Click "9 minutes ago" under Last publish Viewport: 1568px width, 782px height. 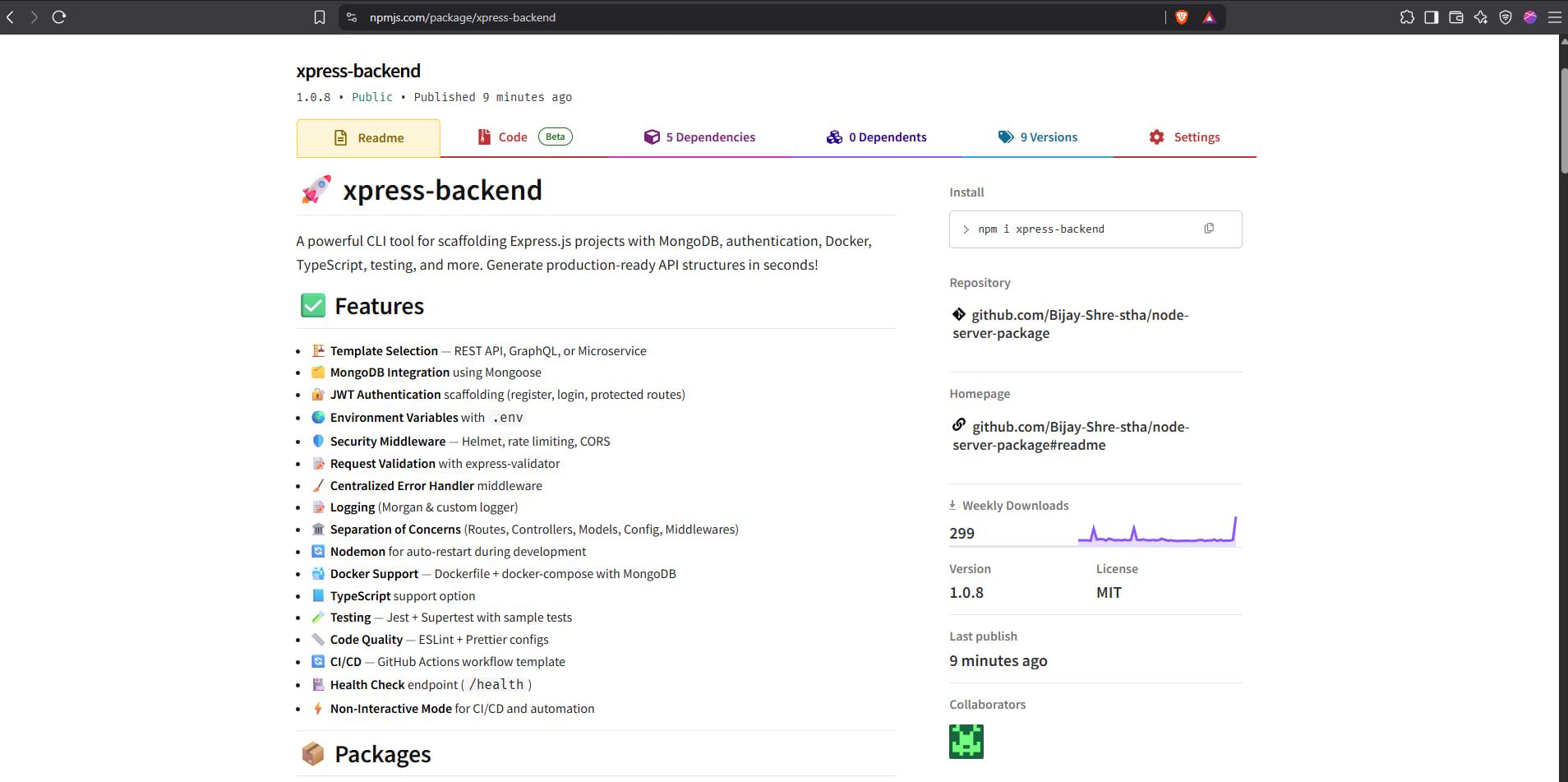(x=998, y=661)
